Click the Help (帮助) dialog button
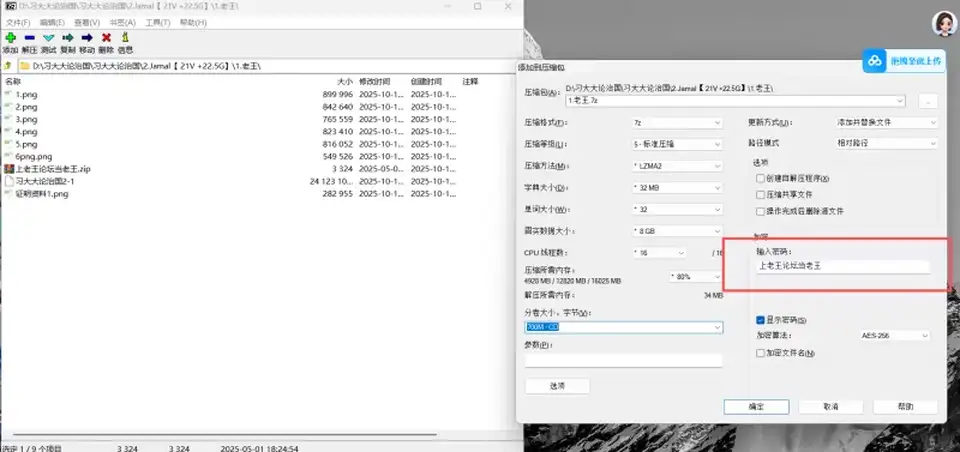This screenshot has height=452, width=960. pos(905,407)
